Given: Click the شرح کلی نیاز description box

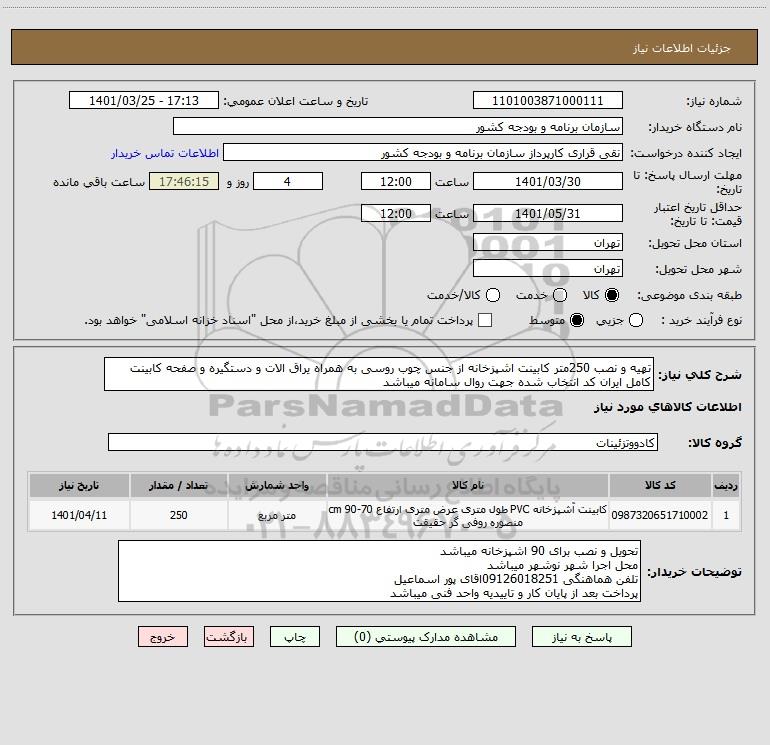Looking at the screenshot, I should [x=379, y=375].
